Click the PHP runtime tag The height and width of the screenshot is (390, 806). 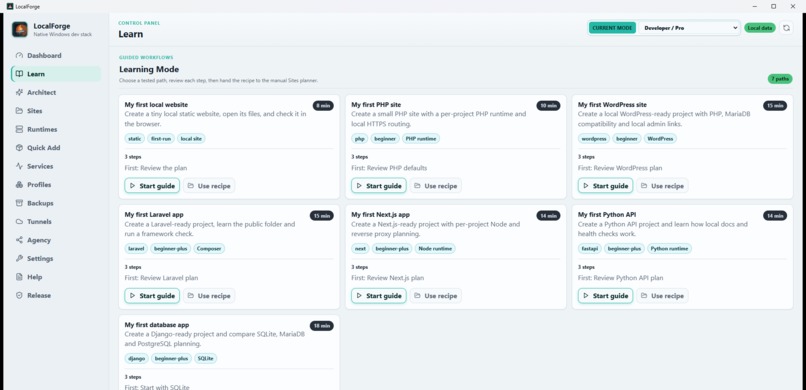[421, 139]
